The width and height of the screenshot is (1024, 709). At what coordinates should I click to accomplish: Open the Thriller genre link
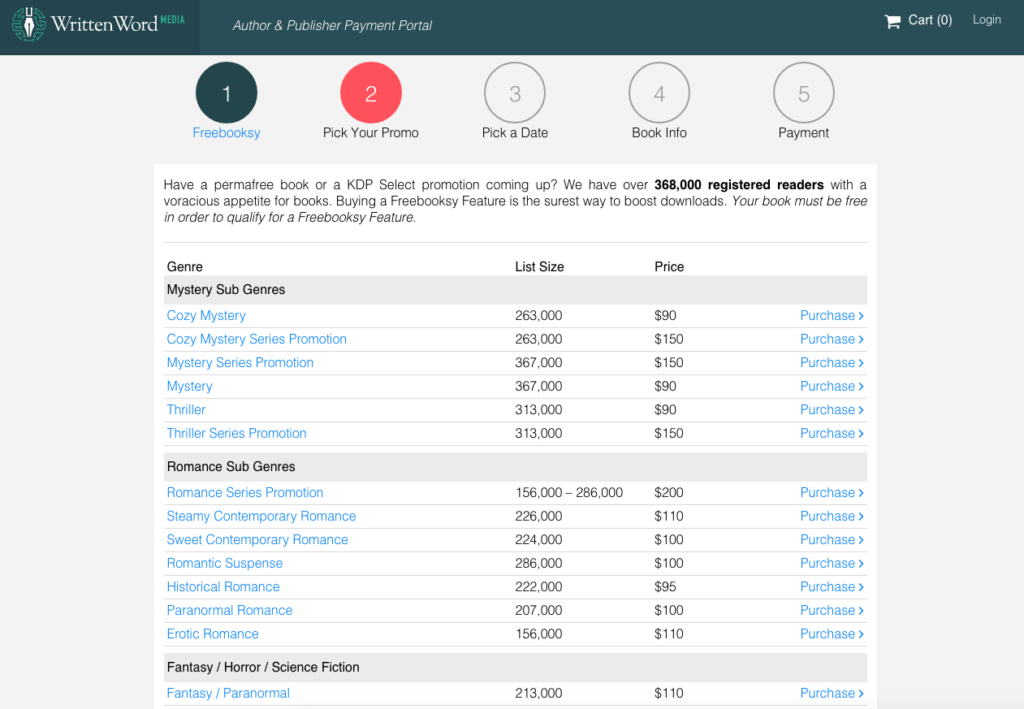tap(185, 409)
